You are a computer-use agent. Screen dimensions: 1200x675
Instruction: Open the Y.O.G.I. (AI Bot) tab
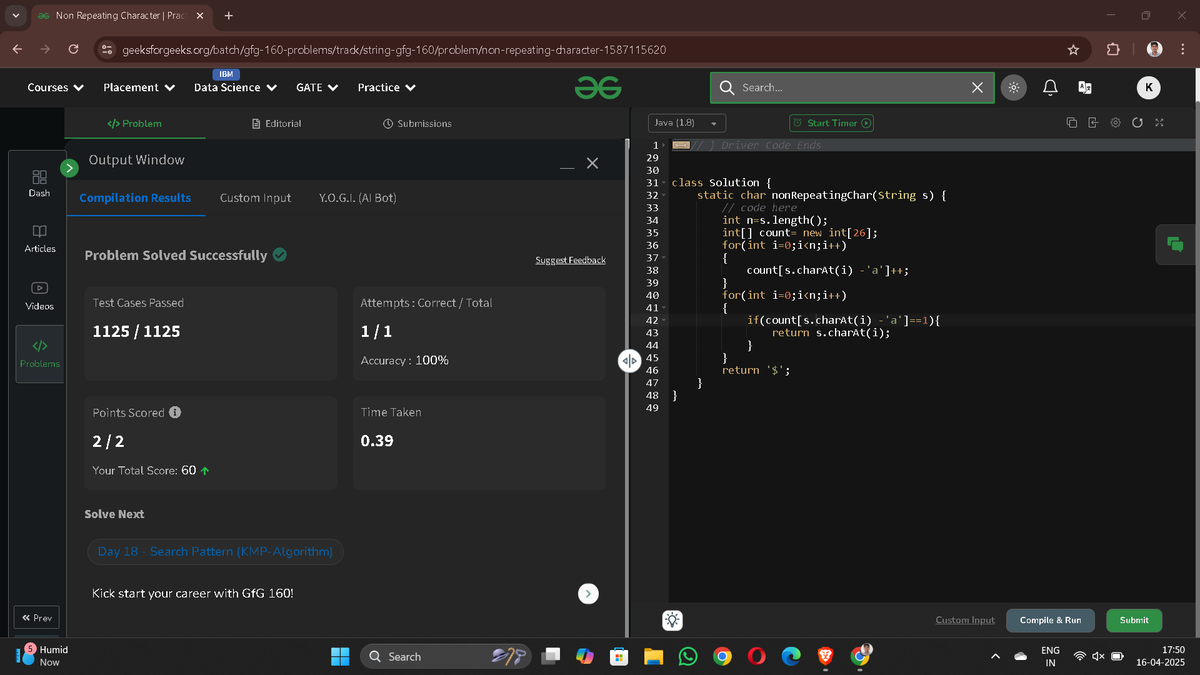coord(357,198)
